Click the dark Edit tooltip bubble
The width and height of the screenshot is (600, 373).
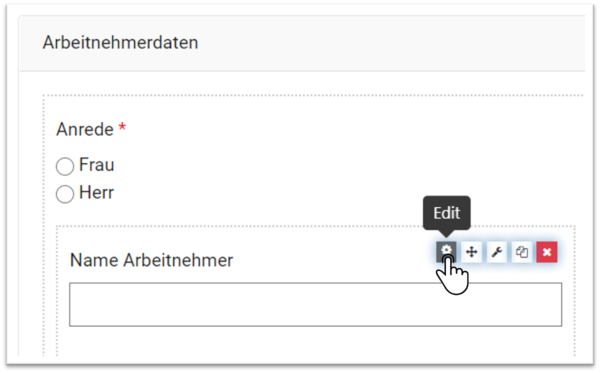click(447, 213)
